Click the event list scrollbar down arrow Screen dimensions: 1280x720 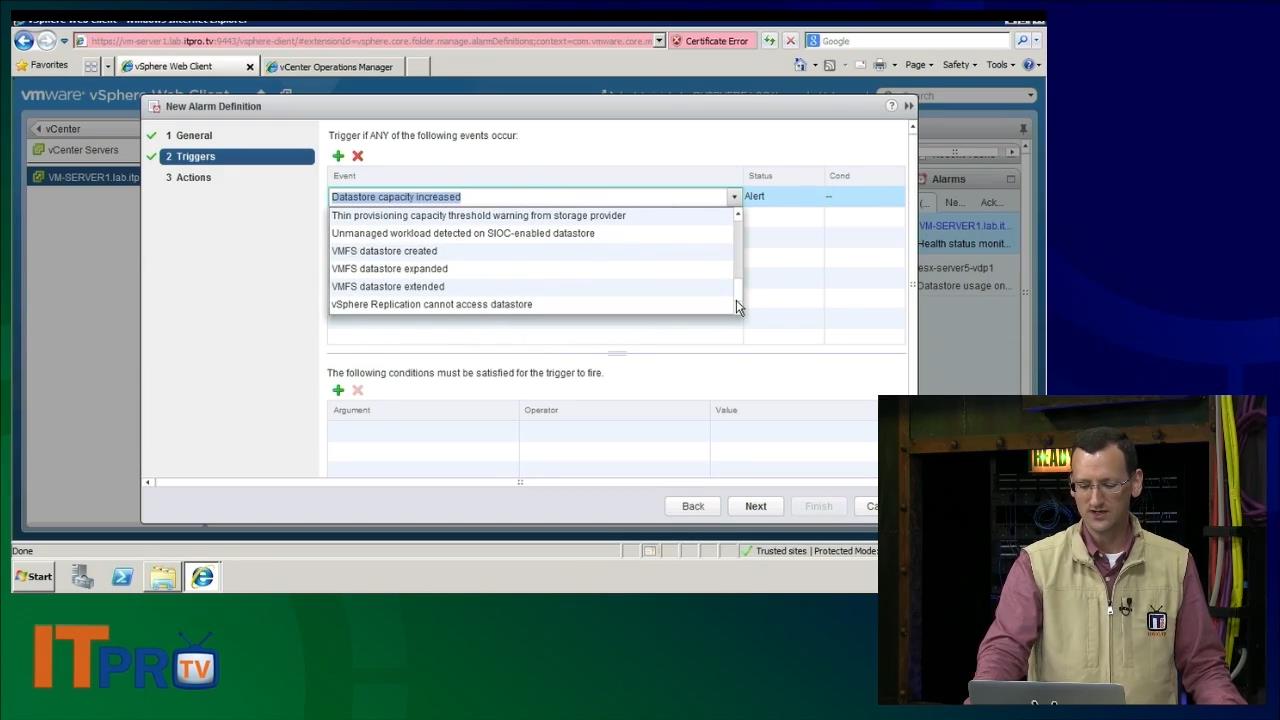pos(738,308)
